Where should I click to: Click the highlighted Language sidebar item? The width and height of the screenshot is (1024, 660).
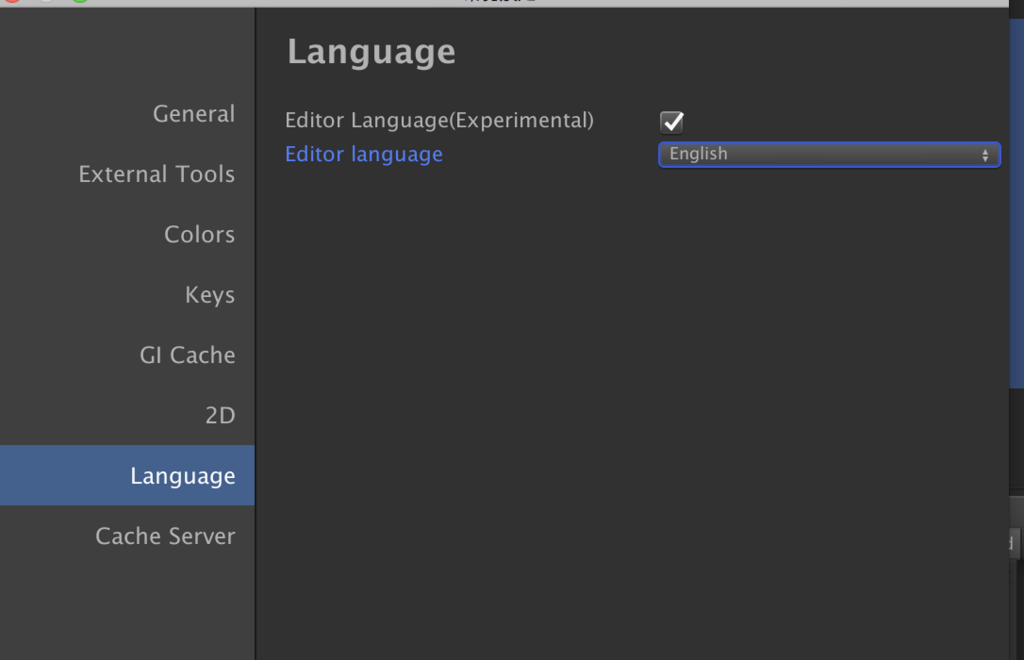pyautogui.click(x=182, y=476)
